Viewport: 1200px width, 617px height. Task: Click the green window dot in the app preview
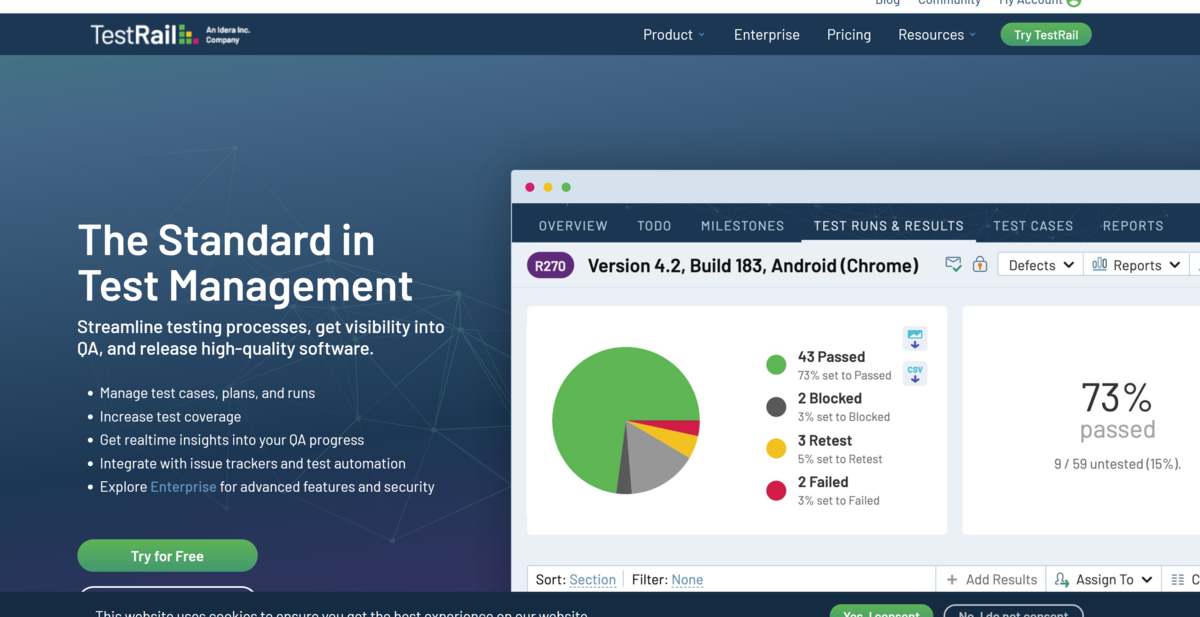[566, 187]
